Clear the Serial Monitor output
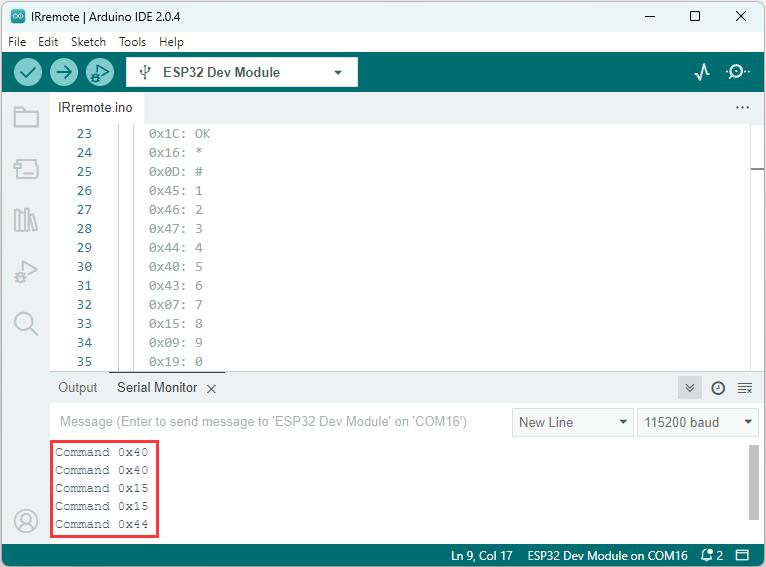 [745, 388]
